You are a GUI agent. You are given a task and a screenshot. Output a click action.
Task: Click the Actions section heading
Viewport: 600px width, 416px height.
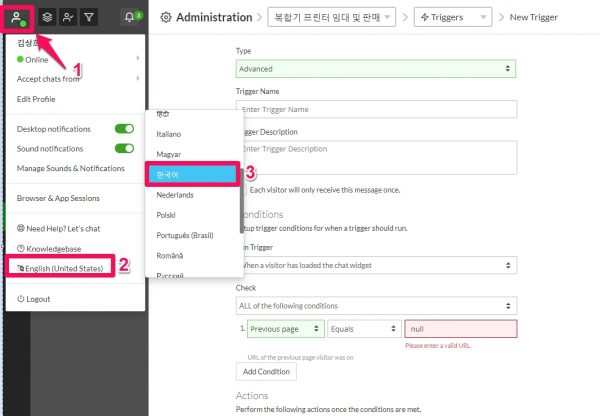click(252, 395)
